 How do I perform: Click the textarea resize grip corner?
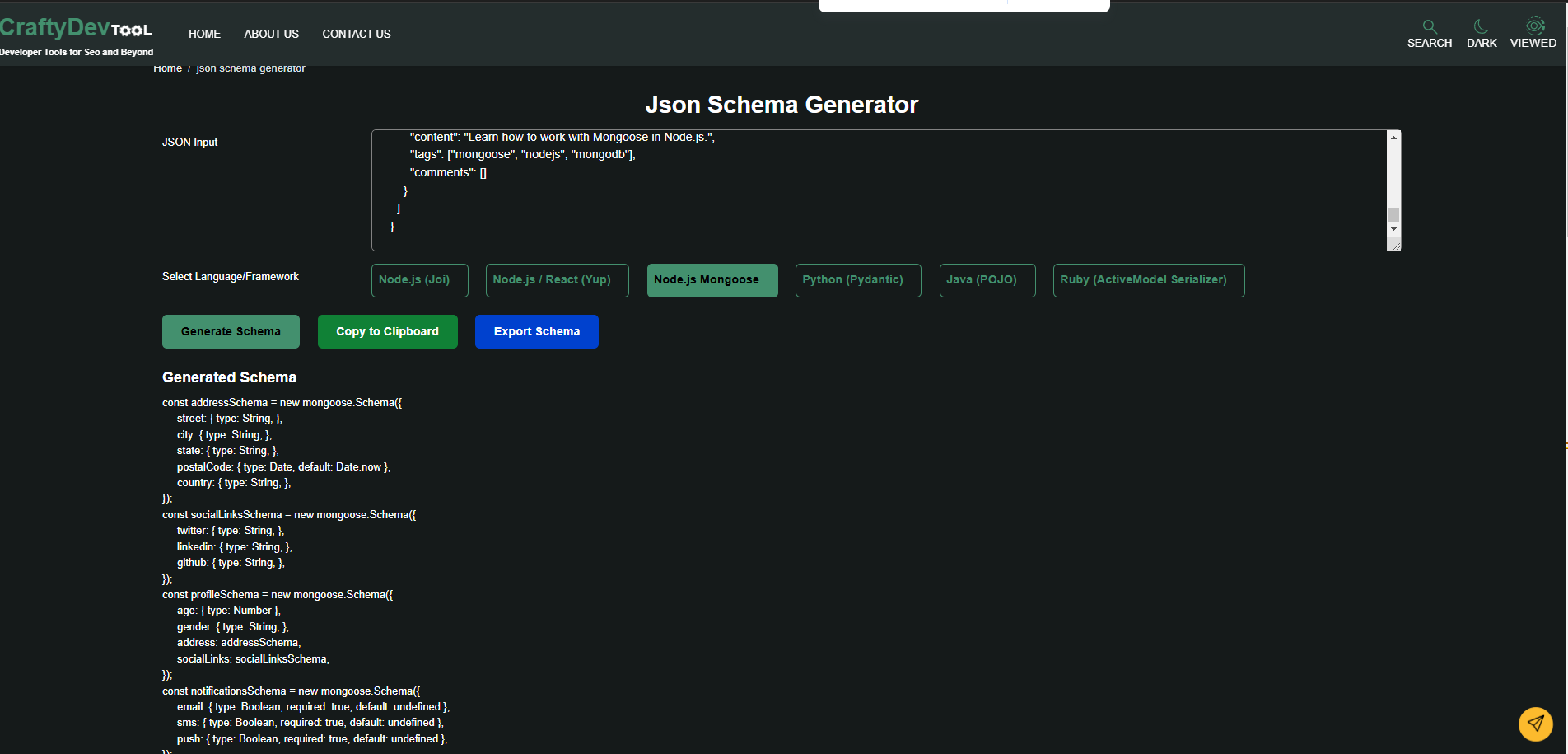click(x=1395, y=245)
